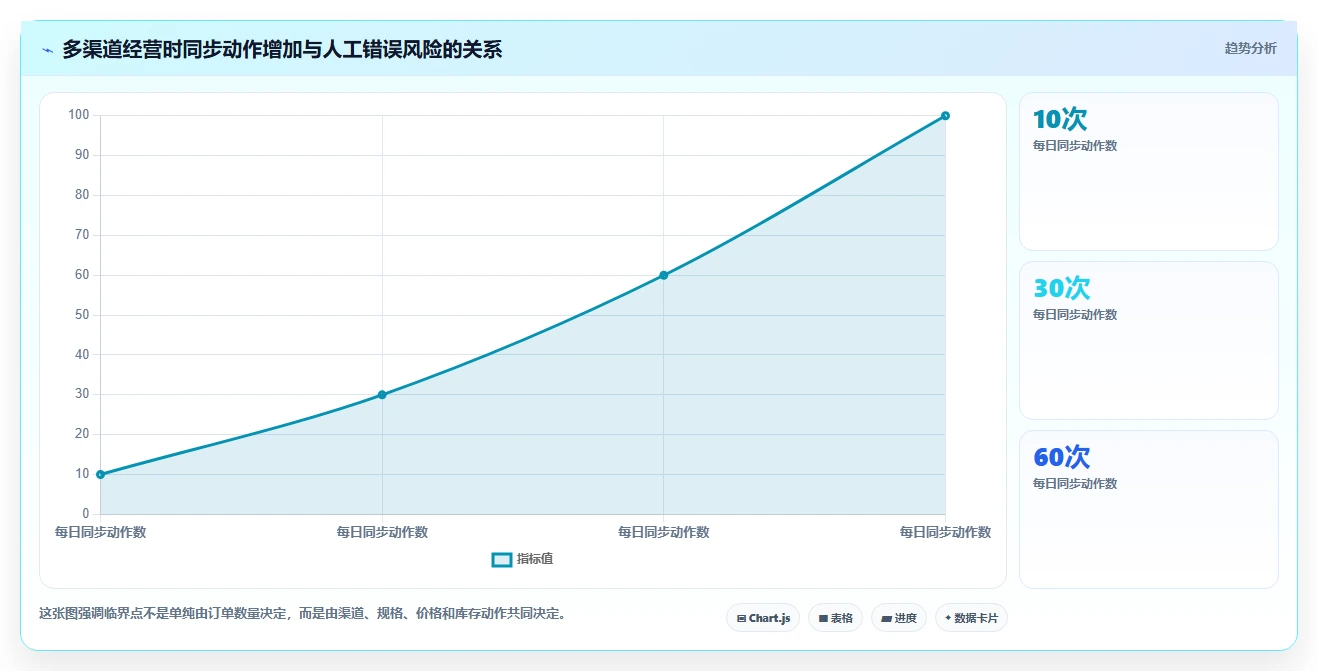Click the data point at value 100
This screenshot has width=1318, height=671.
(945, 116)
